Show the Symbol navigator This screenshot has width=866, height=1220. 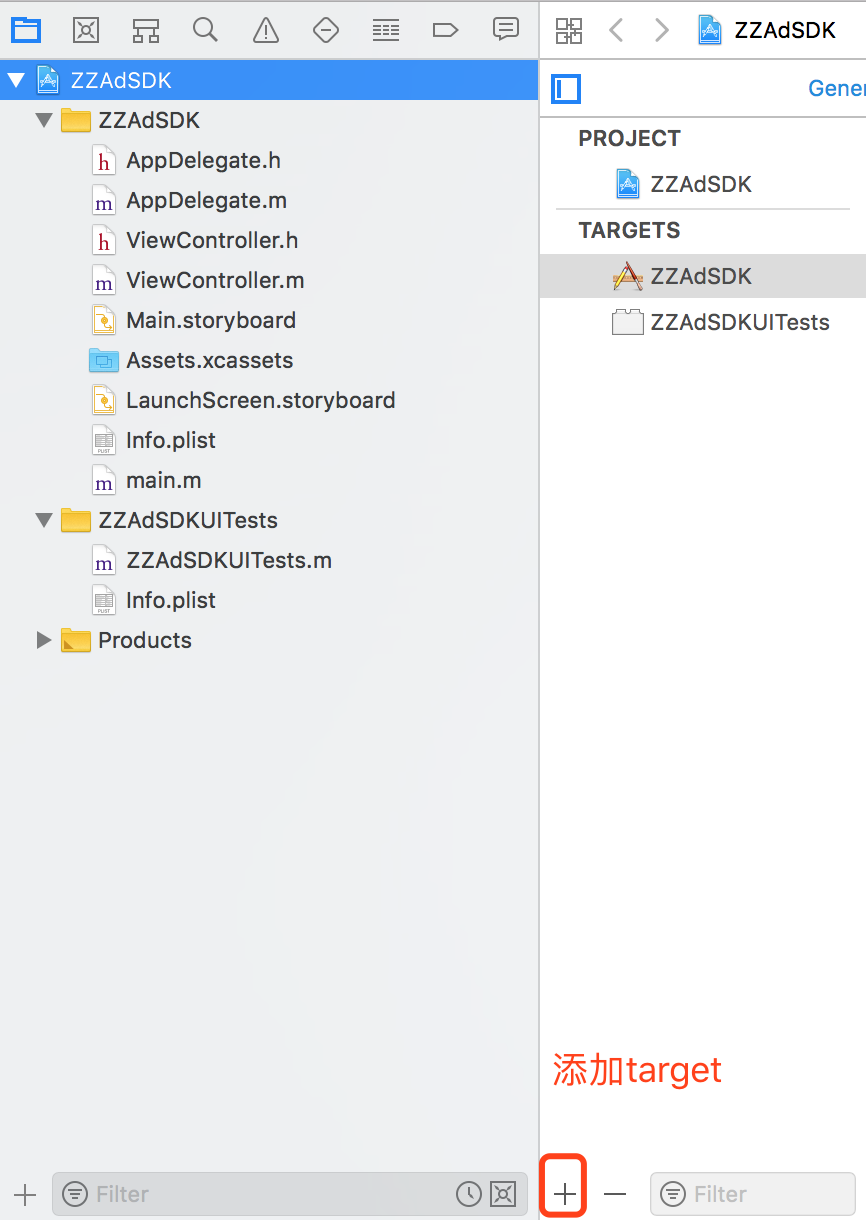click(x=146, y=30)
